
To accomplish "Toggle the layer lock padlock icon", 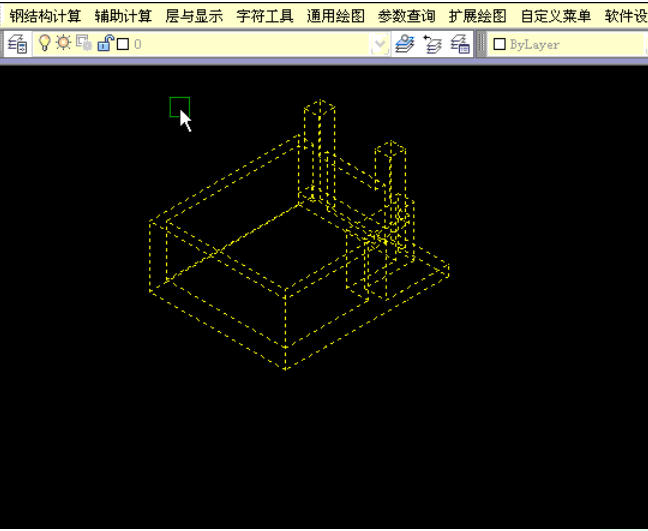I will tap(104, 44).
